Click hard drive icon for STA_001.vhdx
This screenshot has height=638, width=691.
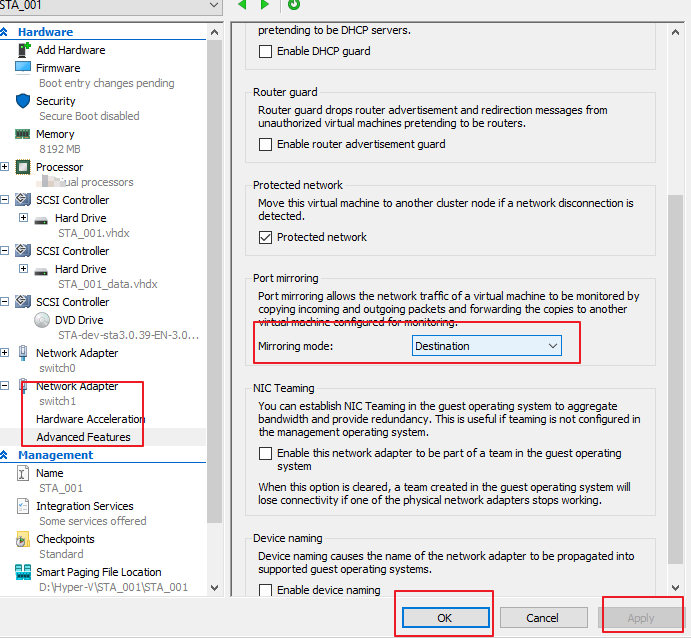coord(41,220)
